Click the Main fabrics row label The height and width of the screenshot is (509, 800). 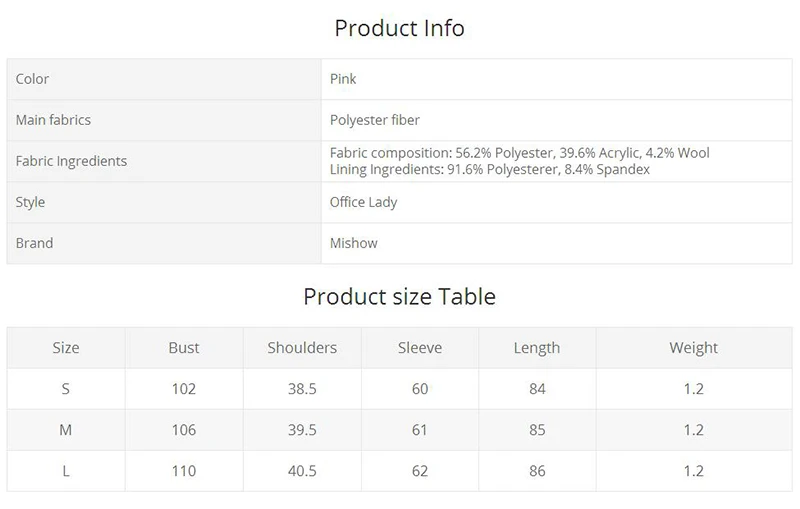pos(53,120)
